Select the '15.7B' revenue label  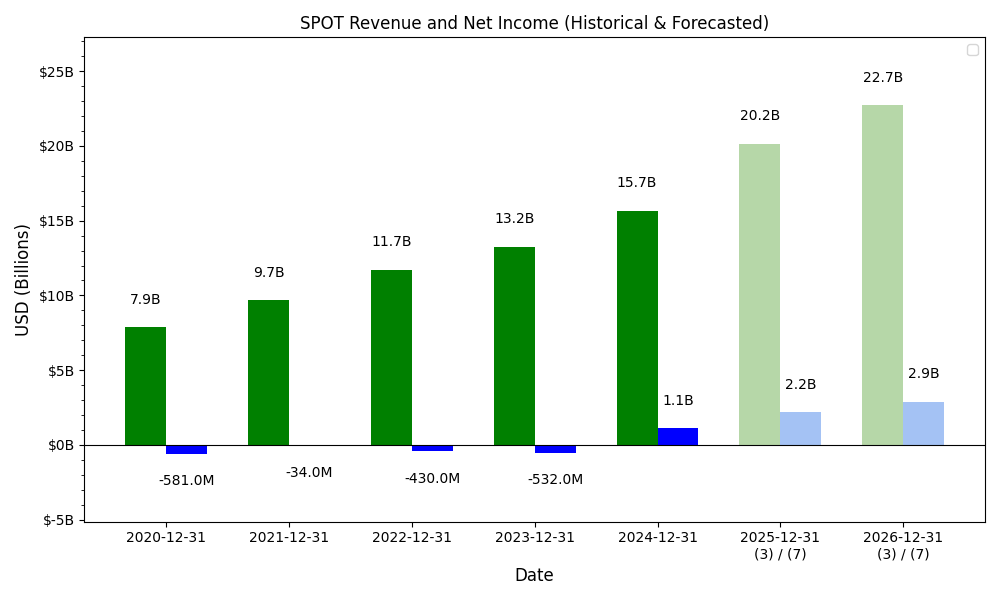[636, 182]
